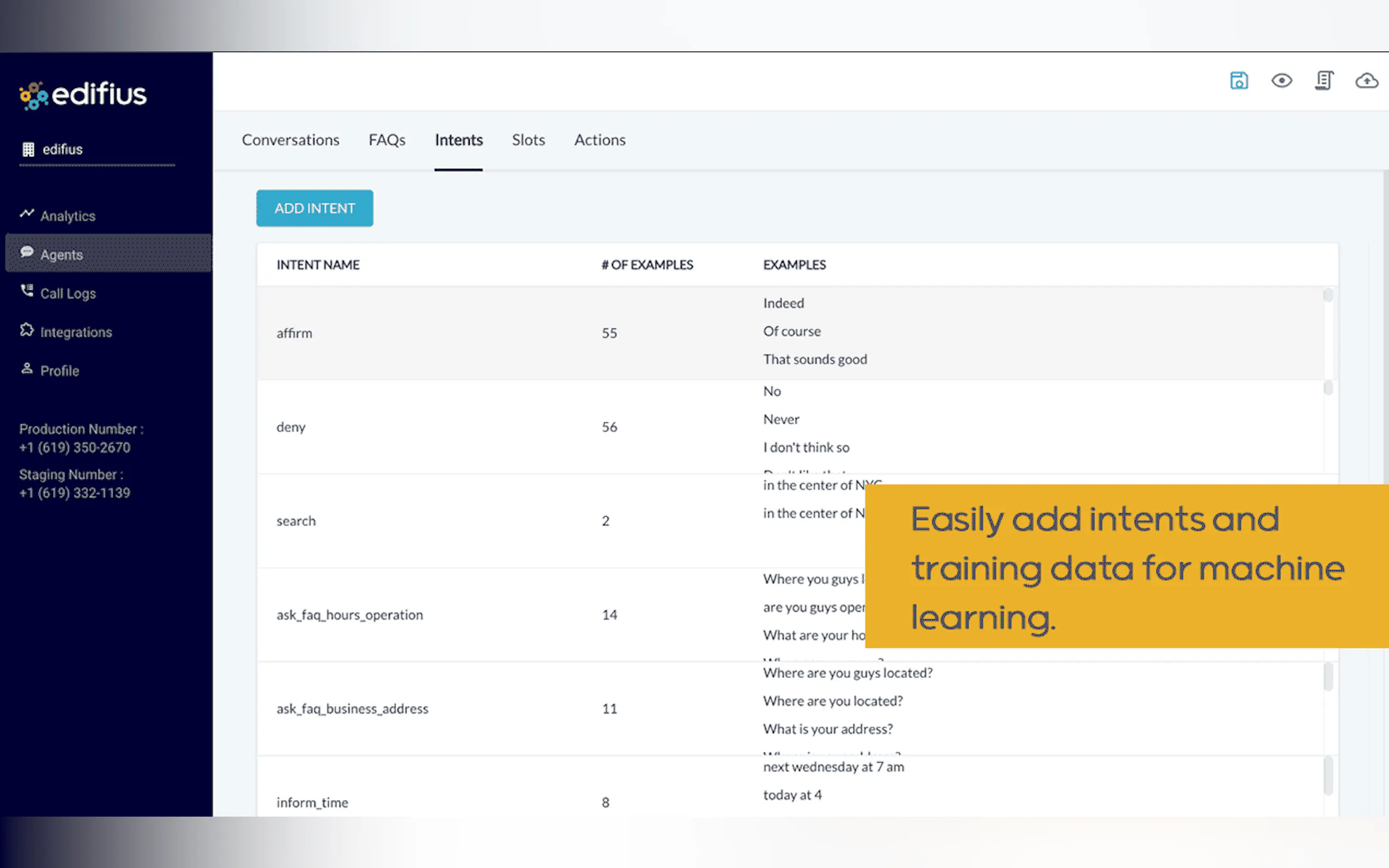Select the affirm intent row
This screenshot has height=868, width=1389.
[295, 333]
